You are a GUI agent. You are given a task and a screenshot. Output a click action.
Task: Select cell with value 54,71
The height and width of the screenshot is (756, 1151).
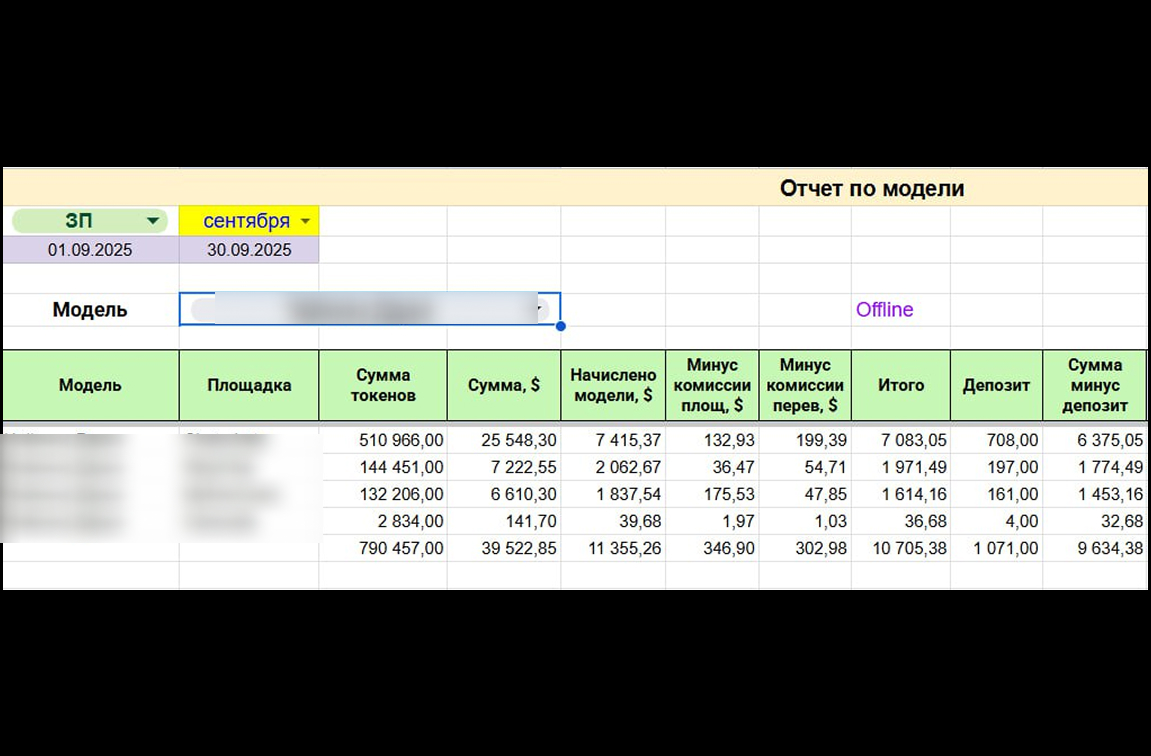pyautogui.click(x=805, y=468)
